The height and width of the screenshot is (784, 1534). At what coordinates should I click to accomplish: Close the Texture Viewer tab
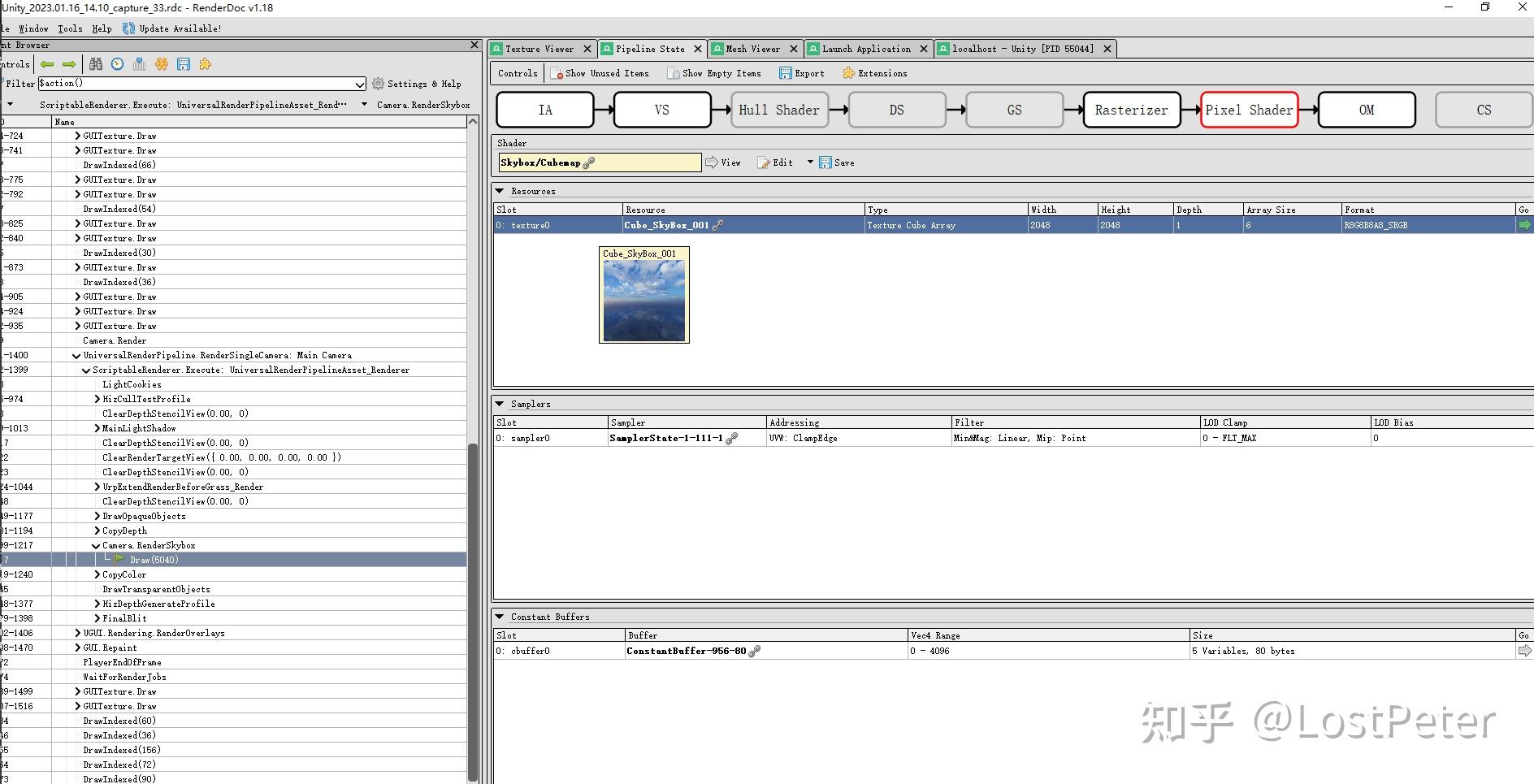point(587,49)
